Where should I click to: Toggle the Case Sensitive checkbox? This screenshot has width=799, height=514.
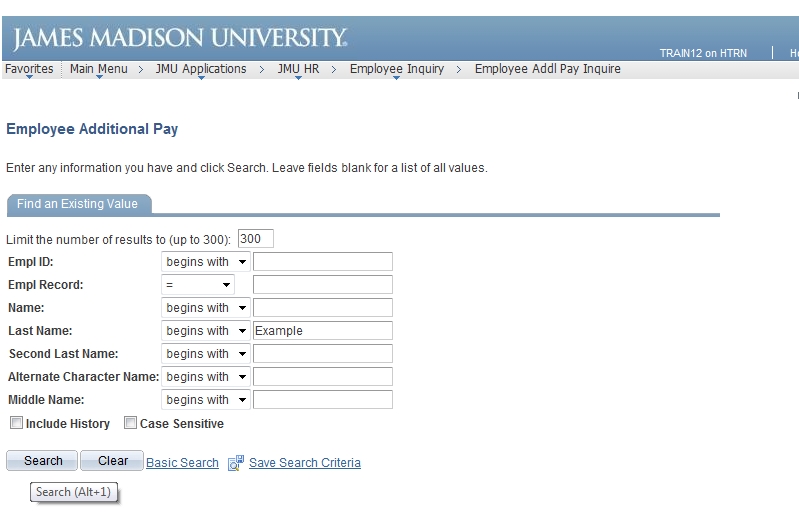click(x=130, y=423)
